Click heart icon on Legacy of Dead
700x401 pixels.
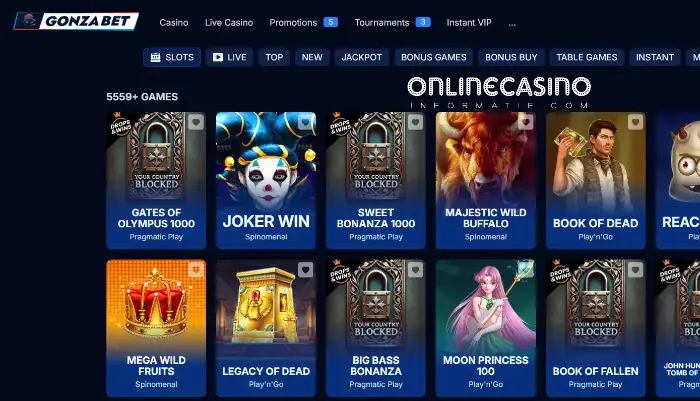305,270
